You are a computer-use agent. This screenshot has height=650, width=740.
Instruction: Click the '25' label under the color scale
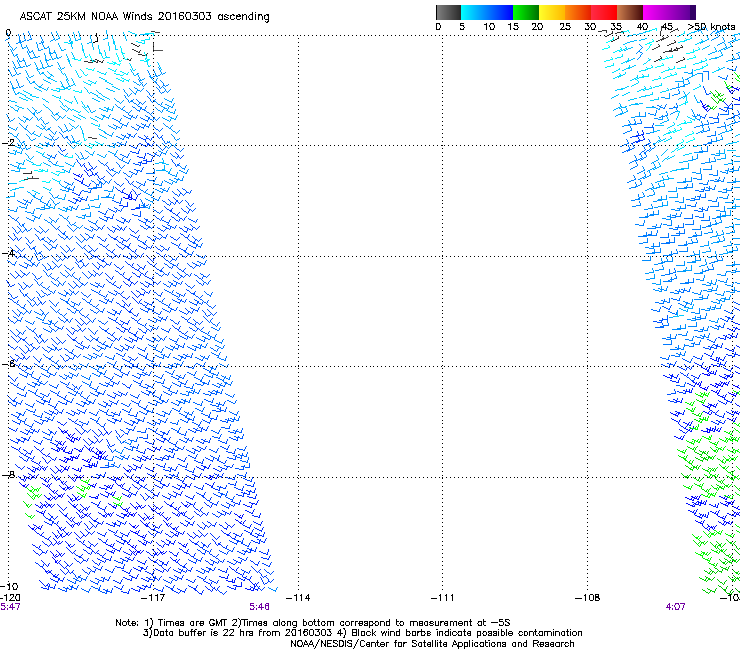[565, 27]
